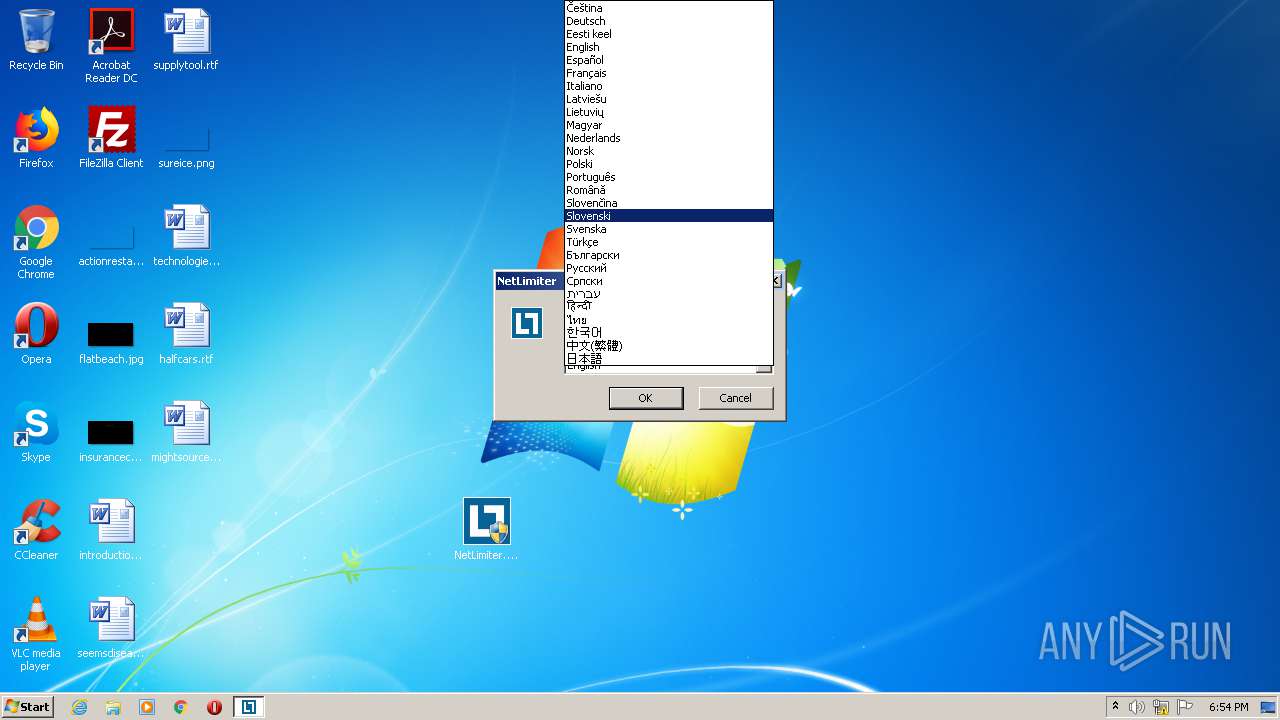The height and width of the screenshot is (720, 1280).
Task: Choose English in the open language list
Action: (669, 47)
